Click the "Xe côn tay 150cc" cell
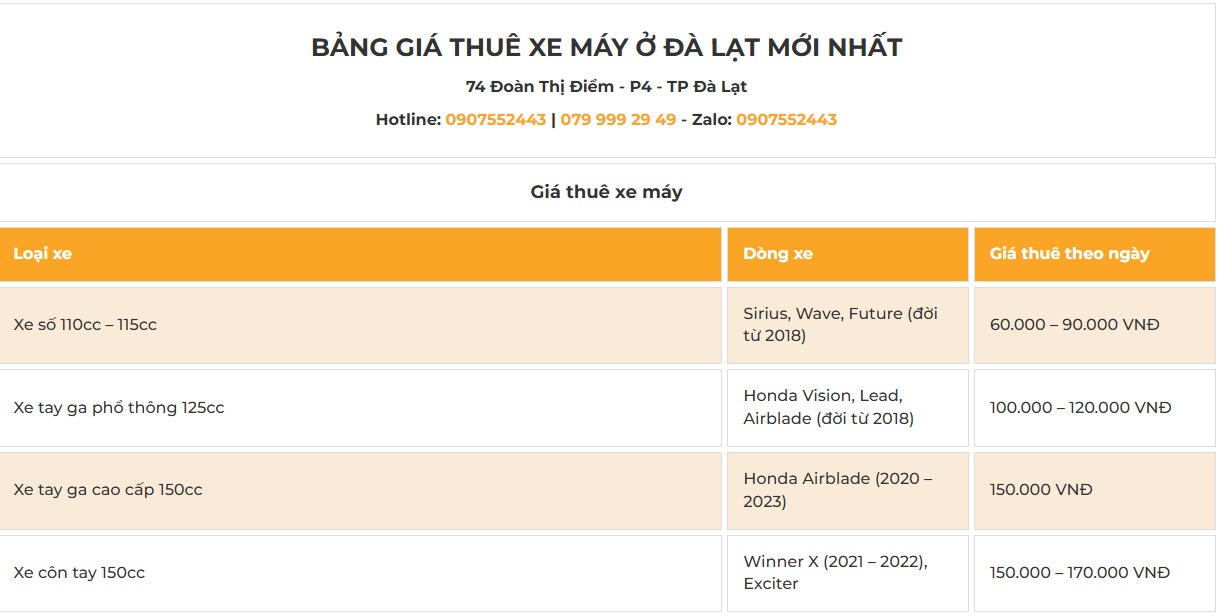Screen dimensions: 1219x616 click(x=79, y=573)
